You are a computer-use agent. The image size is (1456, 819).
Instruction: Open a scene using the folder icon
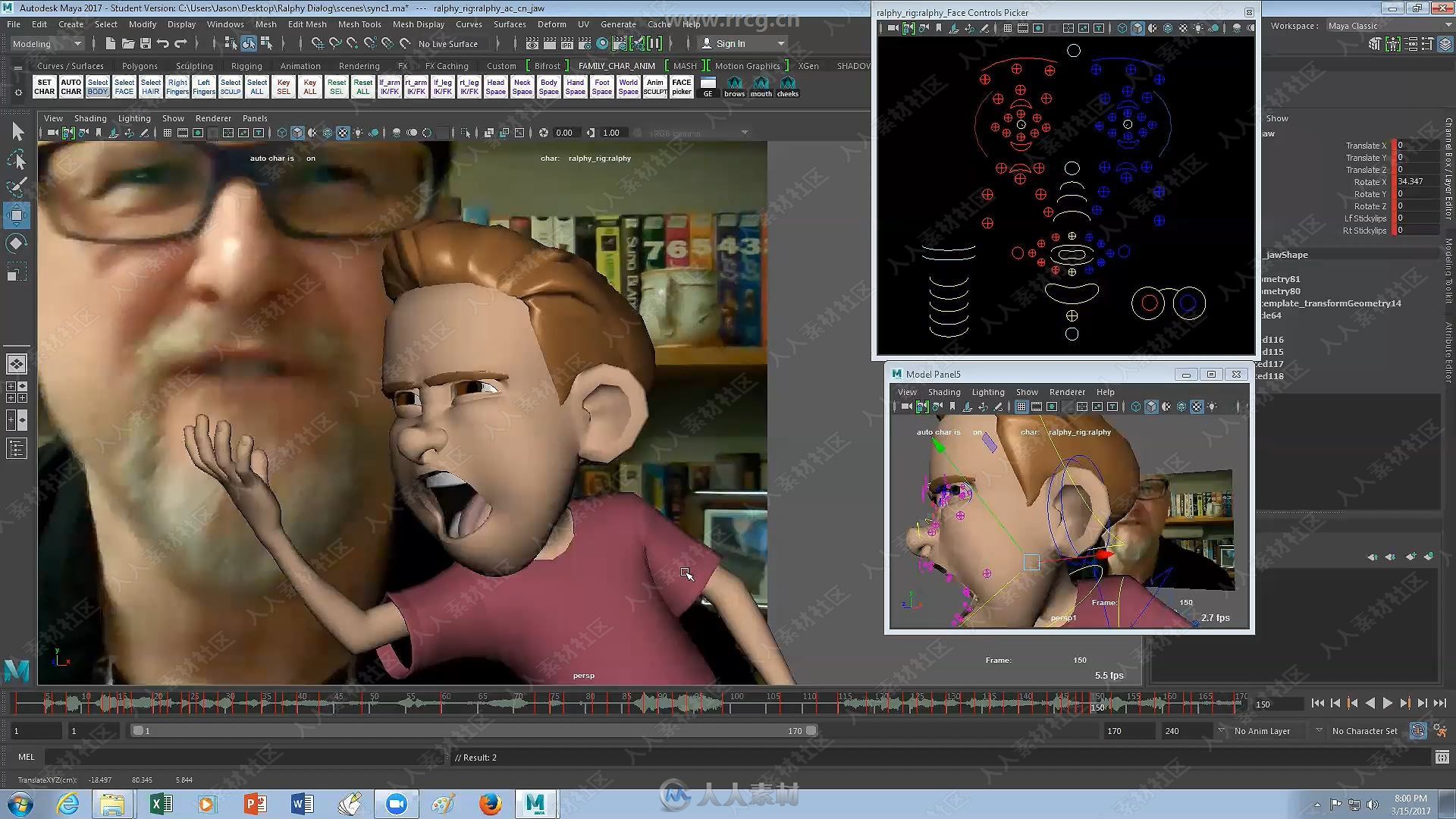[128, 44]
